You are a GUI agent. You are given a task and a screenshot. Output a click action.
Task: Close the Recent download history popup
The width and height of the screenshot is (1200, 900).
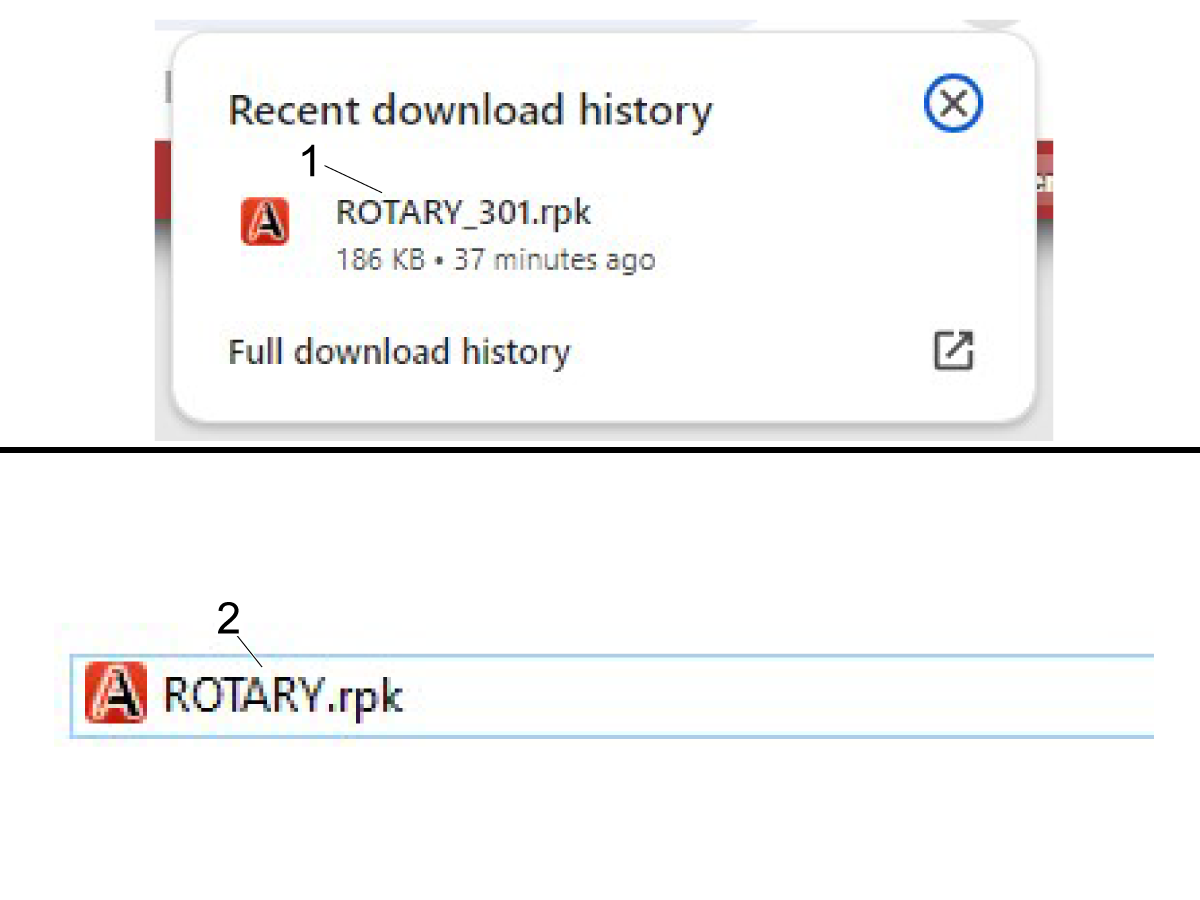[x=954, y=104]
